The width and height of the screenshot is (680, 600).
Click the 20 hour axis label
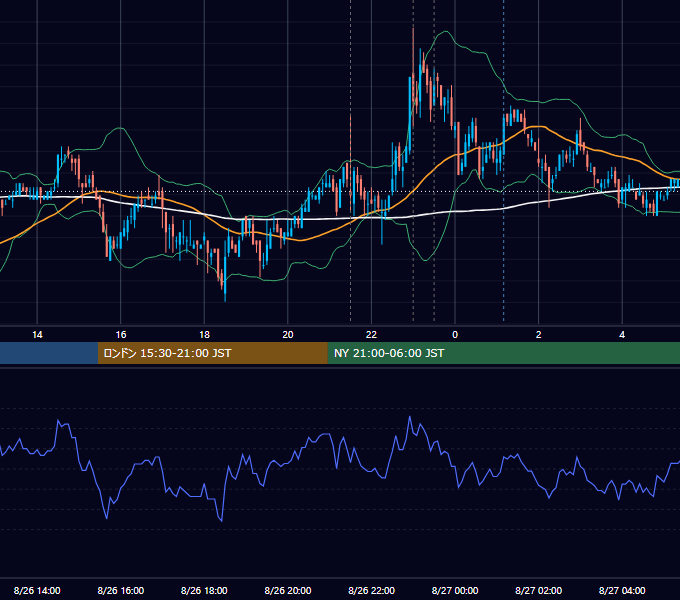tap(288, 335)
